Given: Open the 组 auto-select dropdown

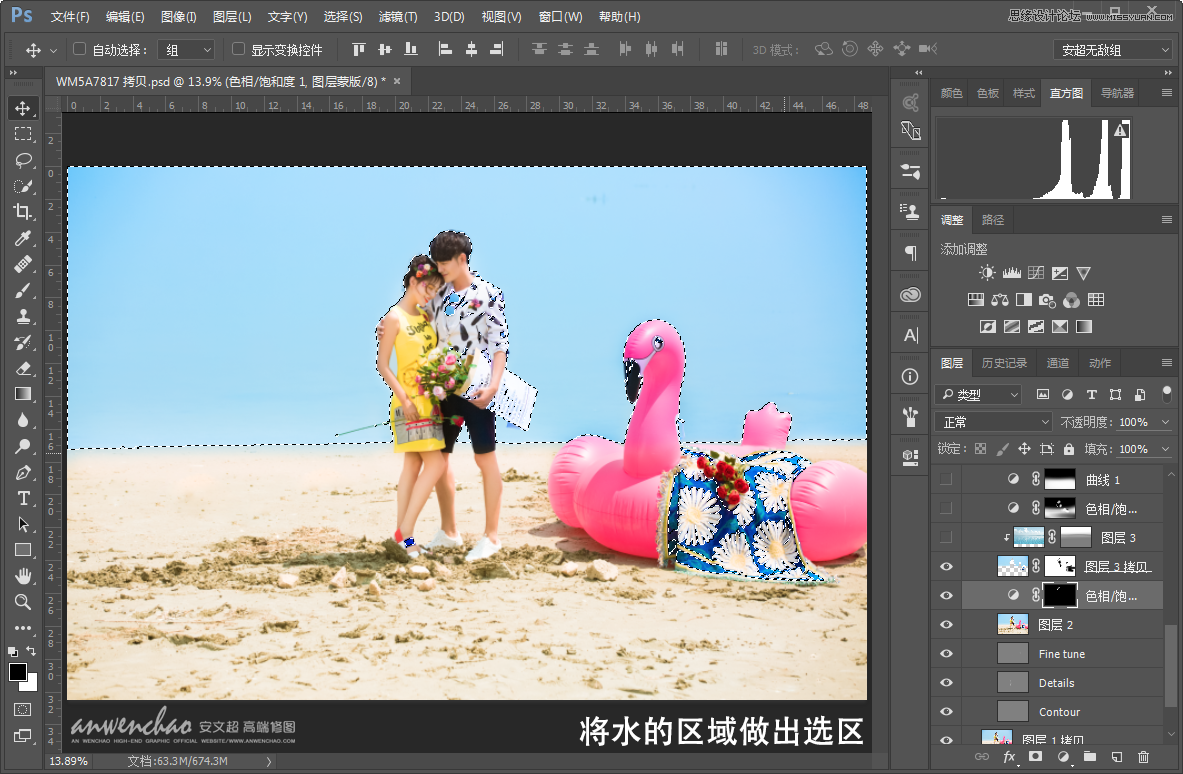Looking at the screenshot, I should pyautogui.click(x=186, y=50).
